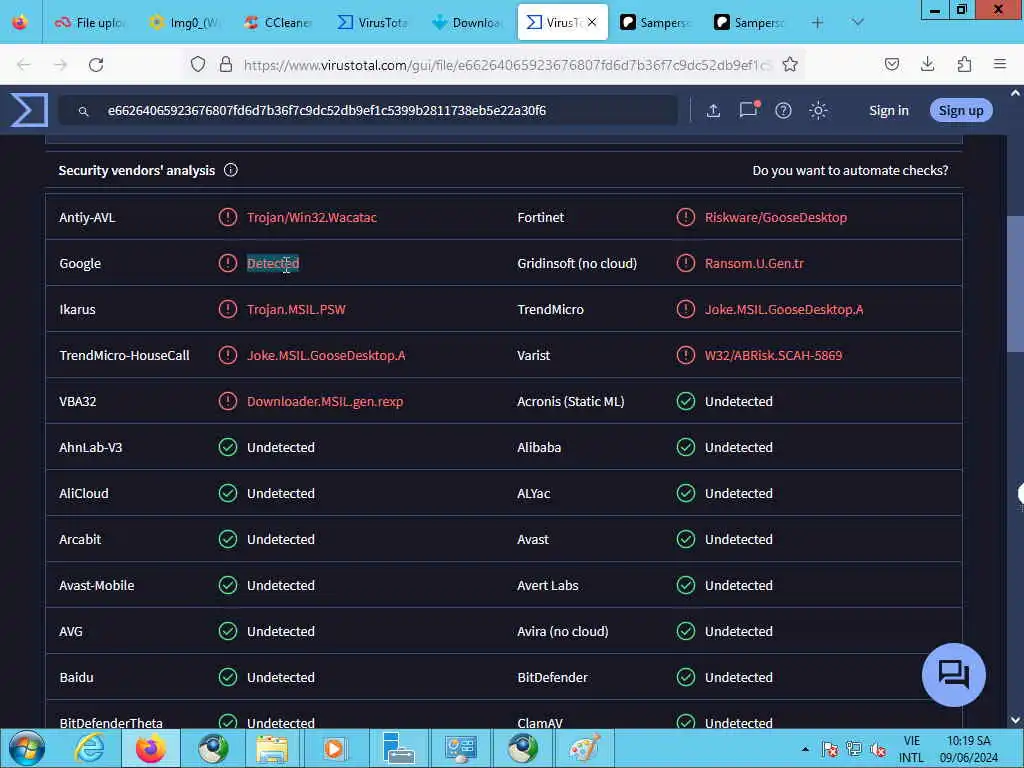
Task: Show hidden system tray icons arrow
Action: pos(805,749)
